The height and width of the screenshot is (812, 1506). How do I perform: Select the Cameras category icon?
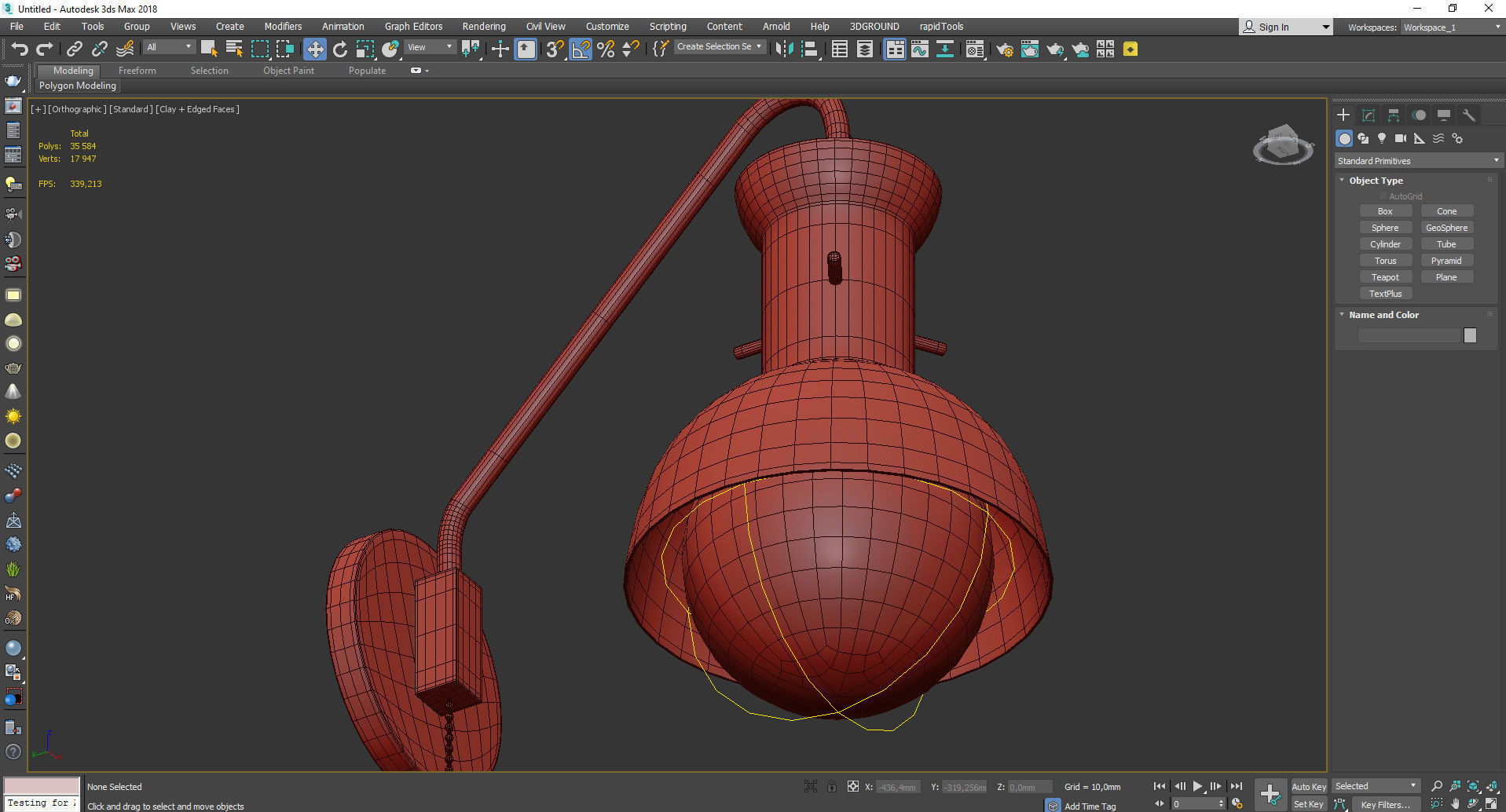[x=1401, y=138]
